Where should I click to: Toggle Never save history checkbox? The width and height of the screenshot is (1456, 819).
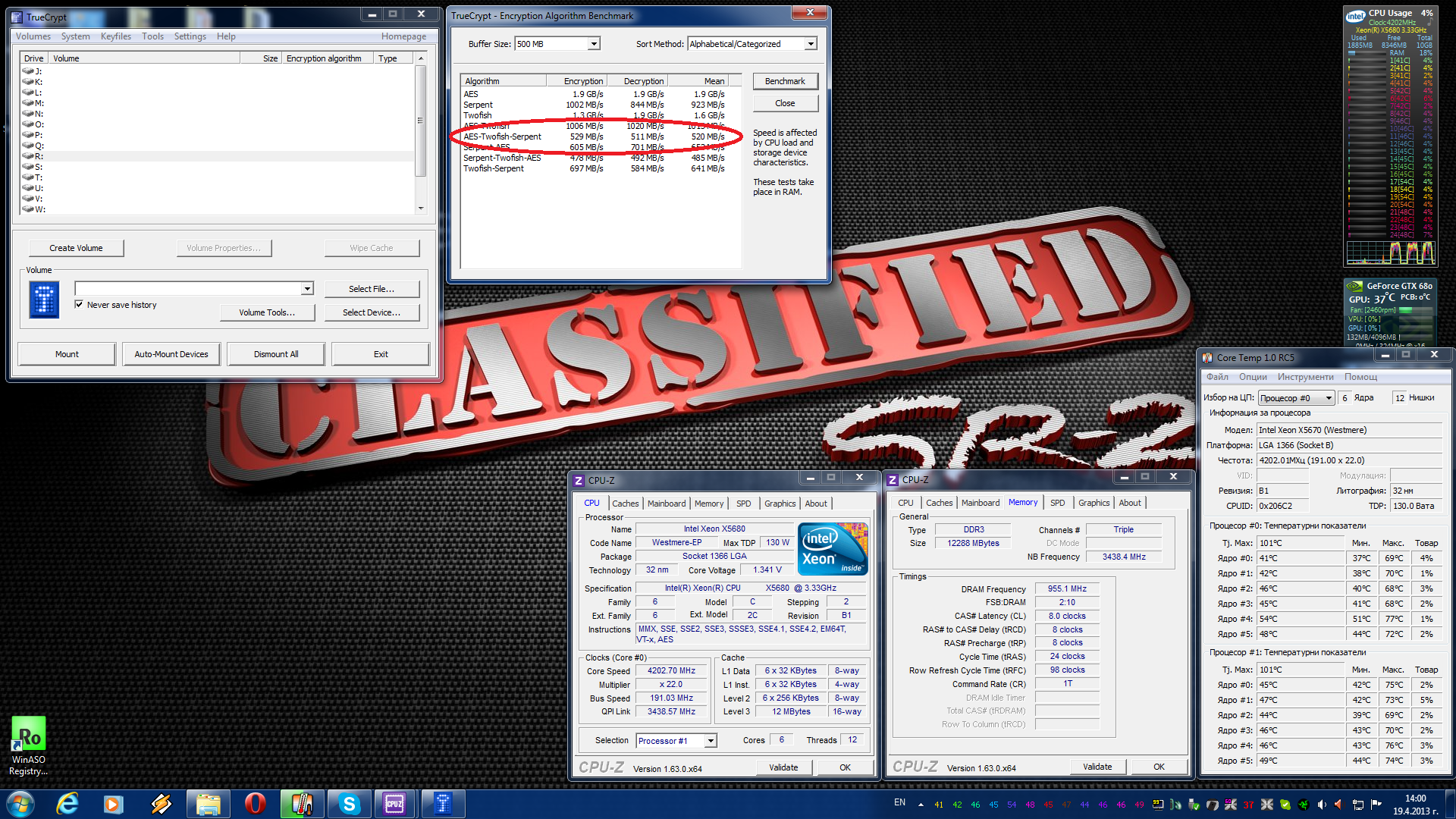79,304
